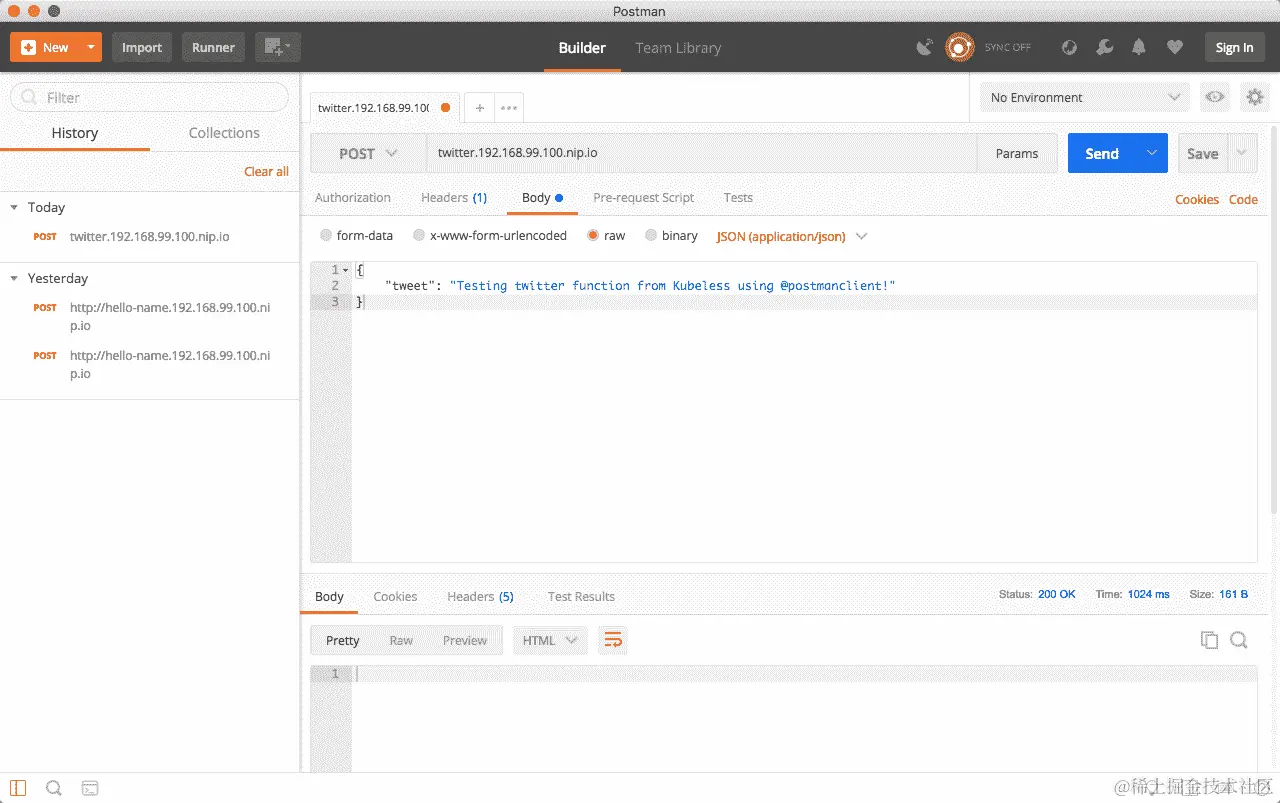
Task: Toggle the line wrap icon
Action: 613,641
